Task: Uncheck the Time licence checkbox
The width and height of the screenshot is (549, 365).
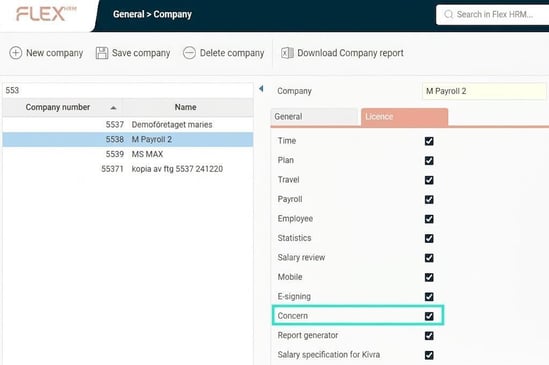Action: pyautogui.click(x=429, y=141)
